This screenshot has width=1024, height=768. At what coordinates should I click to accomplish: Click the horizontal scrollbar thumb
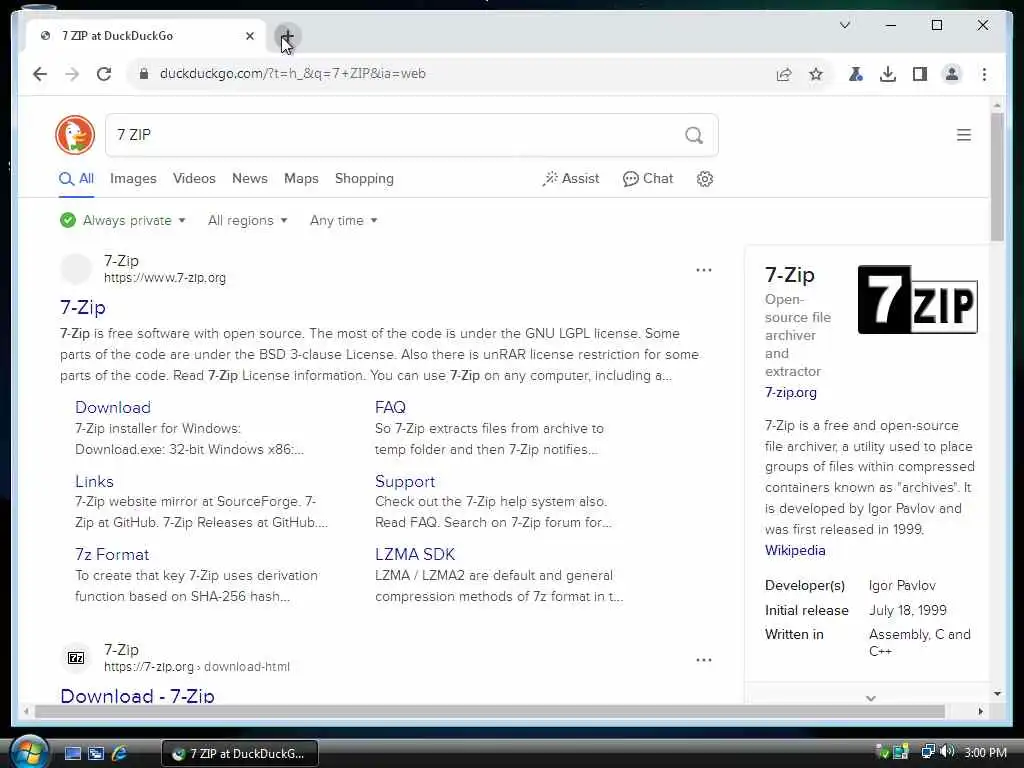coord(490,711)
